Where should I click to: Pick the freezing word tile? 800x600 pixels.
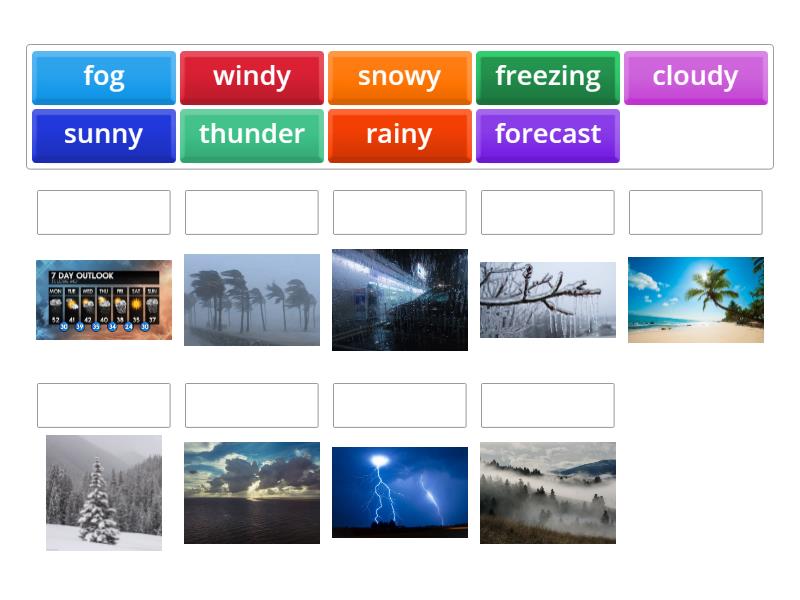(x=547, y=77)
